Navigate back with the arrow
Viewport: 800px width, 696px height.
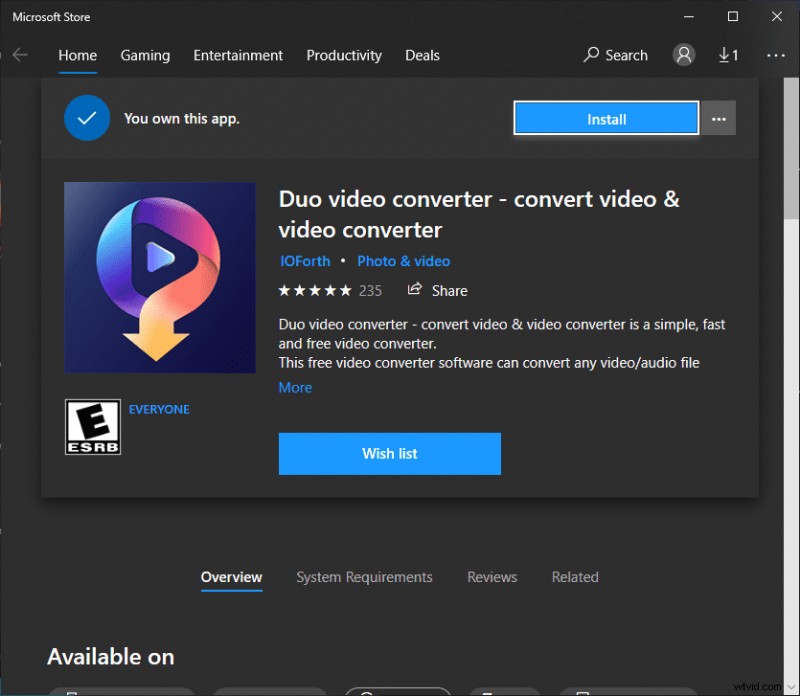click(x=20, y=55)
